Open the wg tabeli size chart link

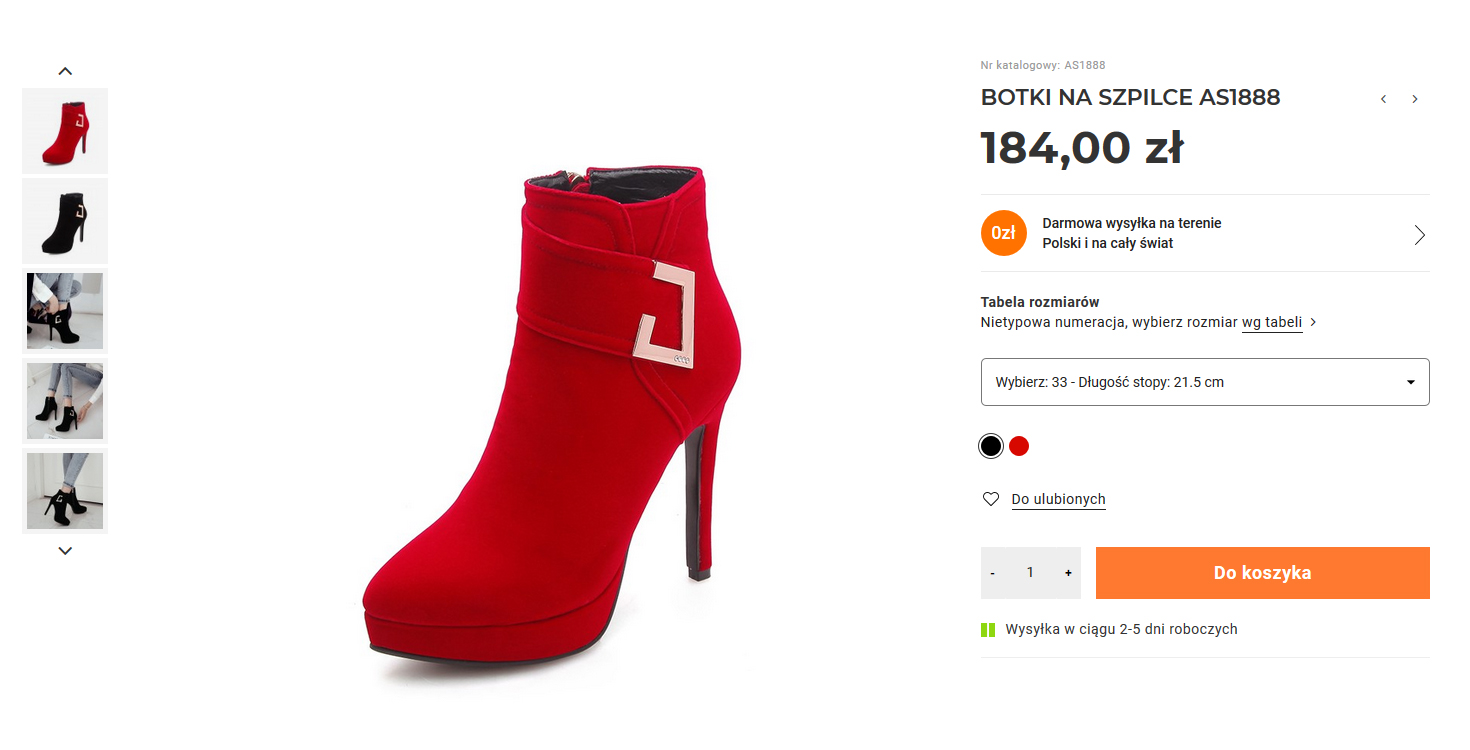point(1272,323)
